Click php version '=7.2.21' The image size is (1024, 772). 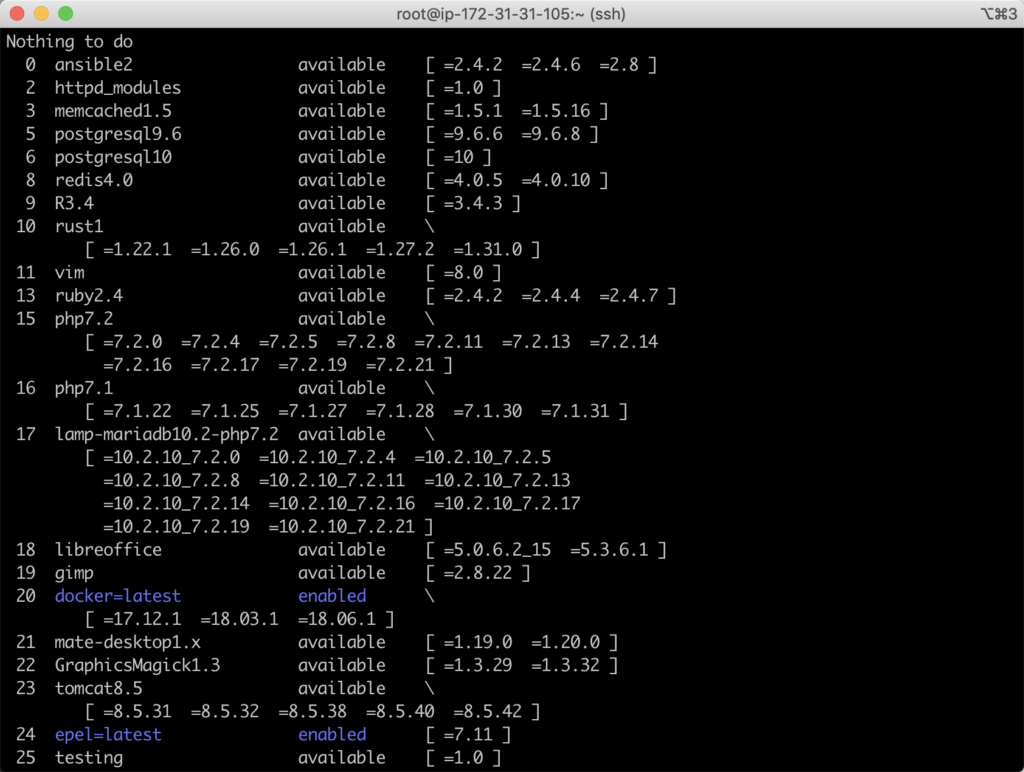tap(400, 365)
